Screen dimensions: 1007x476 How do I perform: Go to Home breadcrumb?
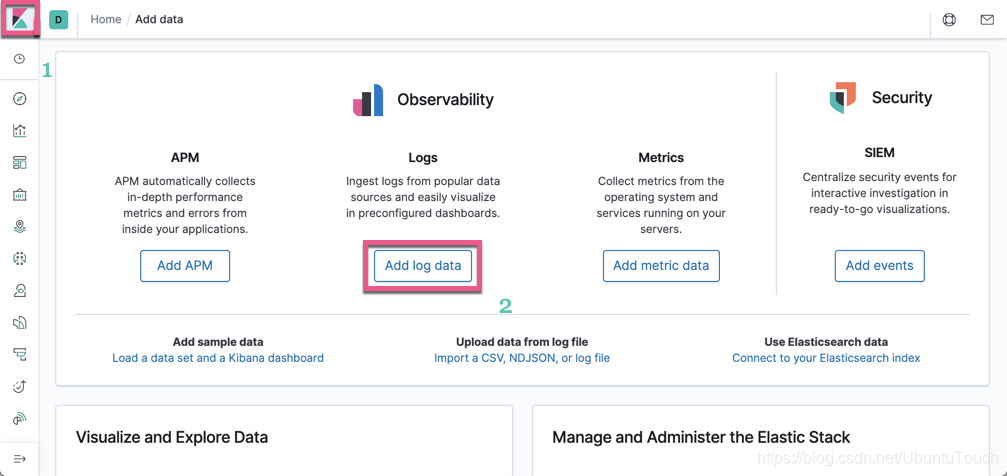[106, 19]
